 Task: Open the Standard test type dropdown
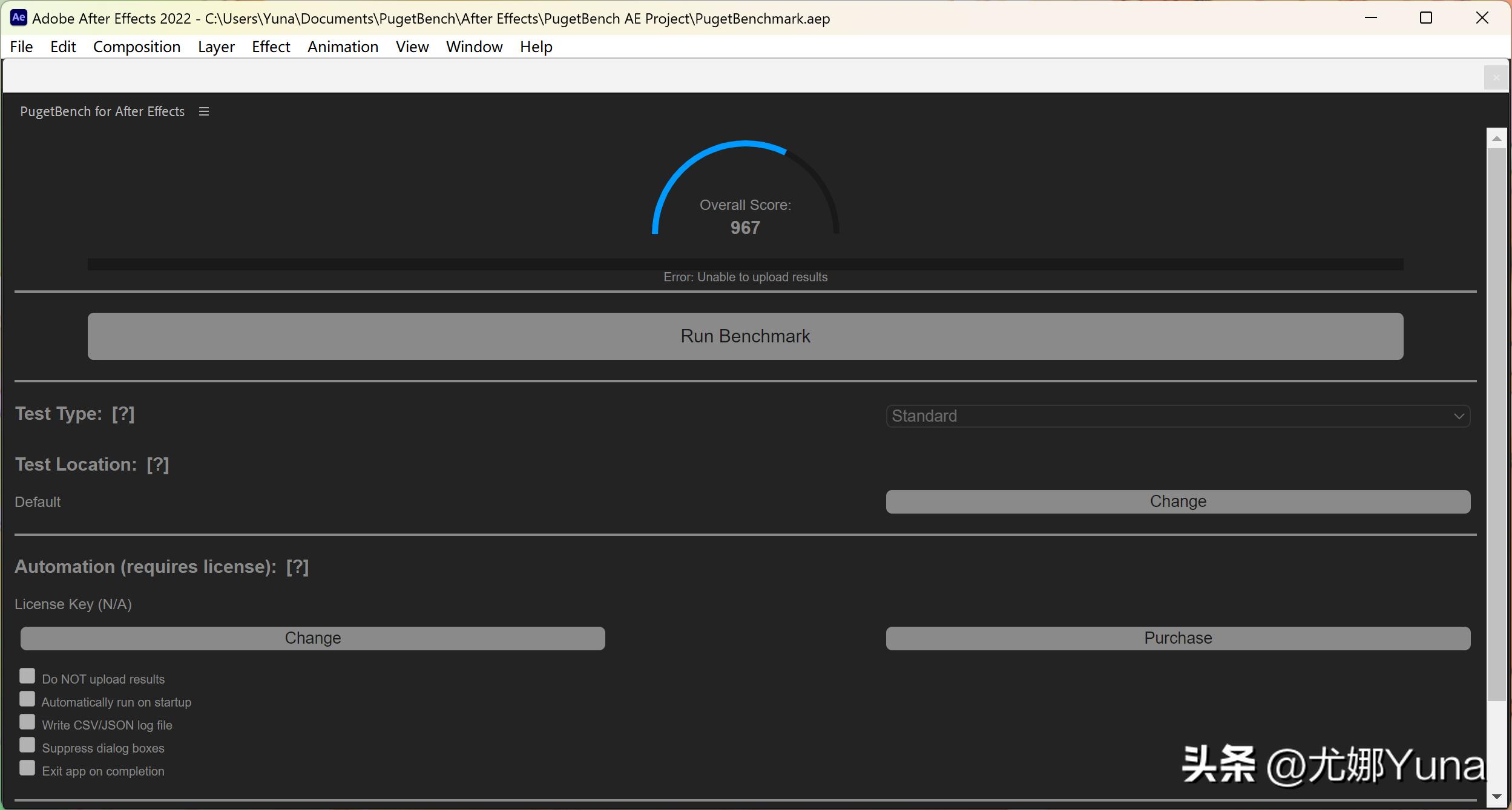click(x=1177, y=416)
